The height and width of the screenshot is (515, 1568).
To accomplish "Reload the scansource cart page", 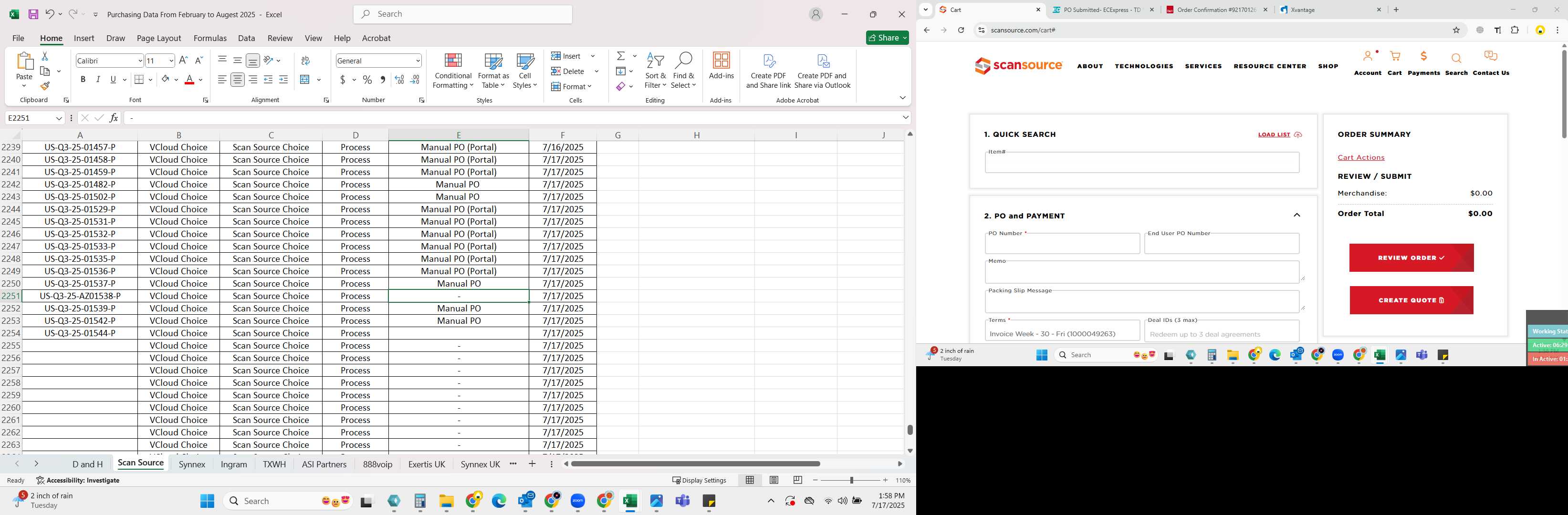I will click(x=961, y=30).
